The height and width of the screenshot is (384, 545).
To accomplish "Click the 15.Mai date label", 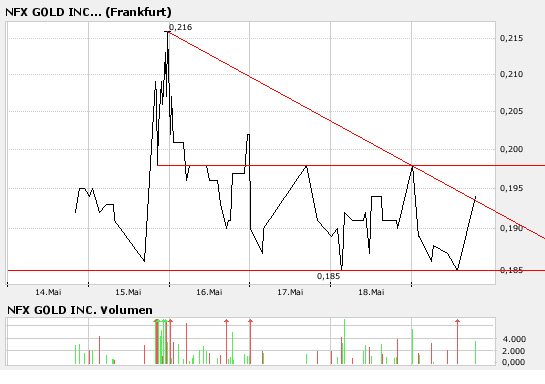I will point(129,292).
